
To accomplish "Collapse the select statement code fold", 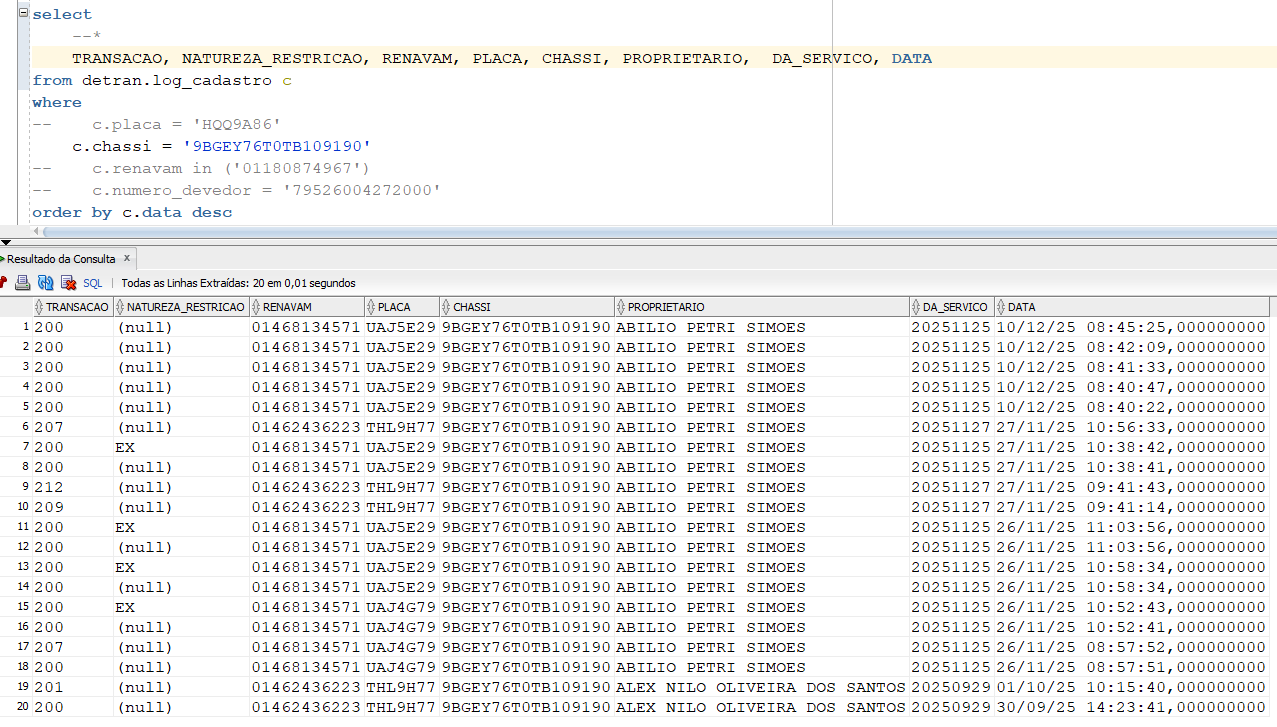I will [x=23, y=13].
